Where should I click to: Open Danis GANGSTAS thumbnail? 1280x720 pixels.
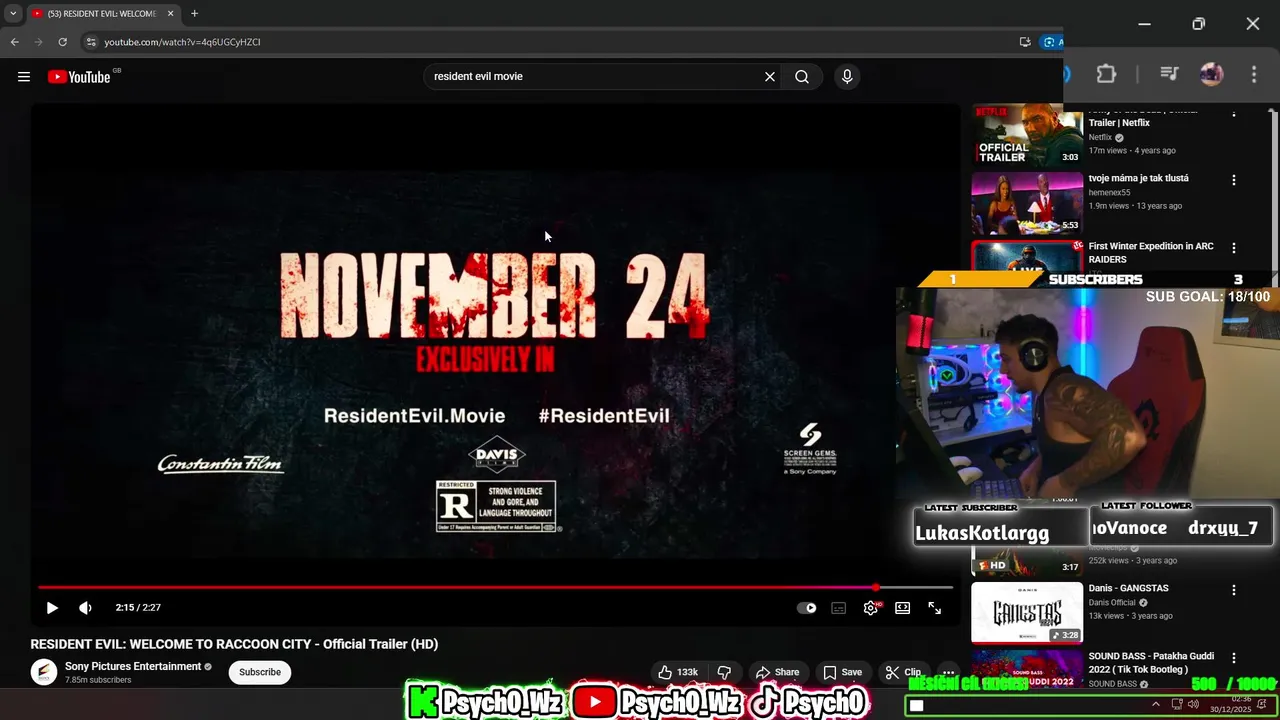pos(1027,613)
